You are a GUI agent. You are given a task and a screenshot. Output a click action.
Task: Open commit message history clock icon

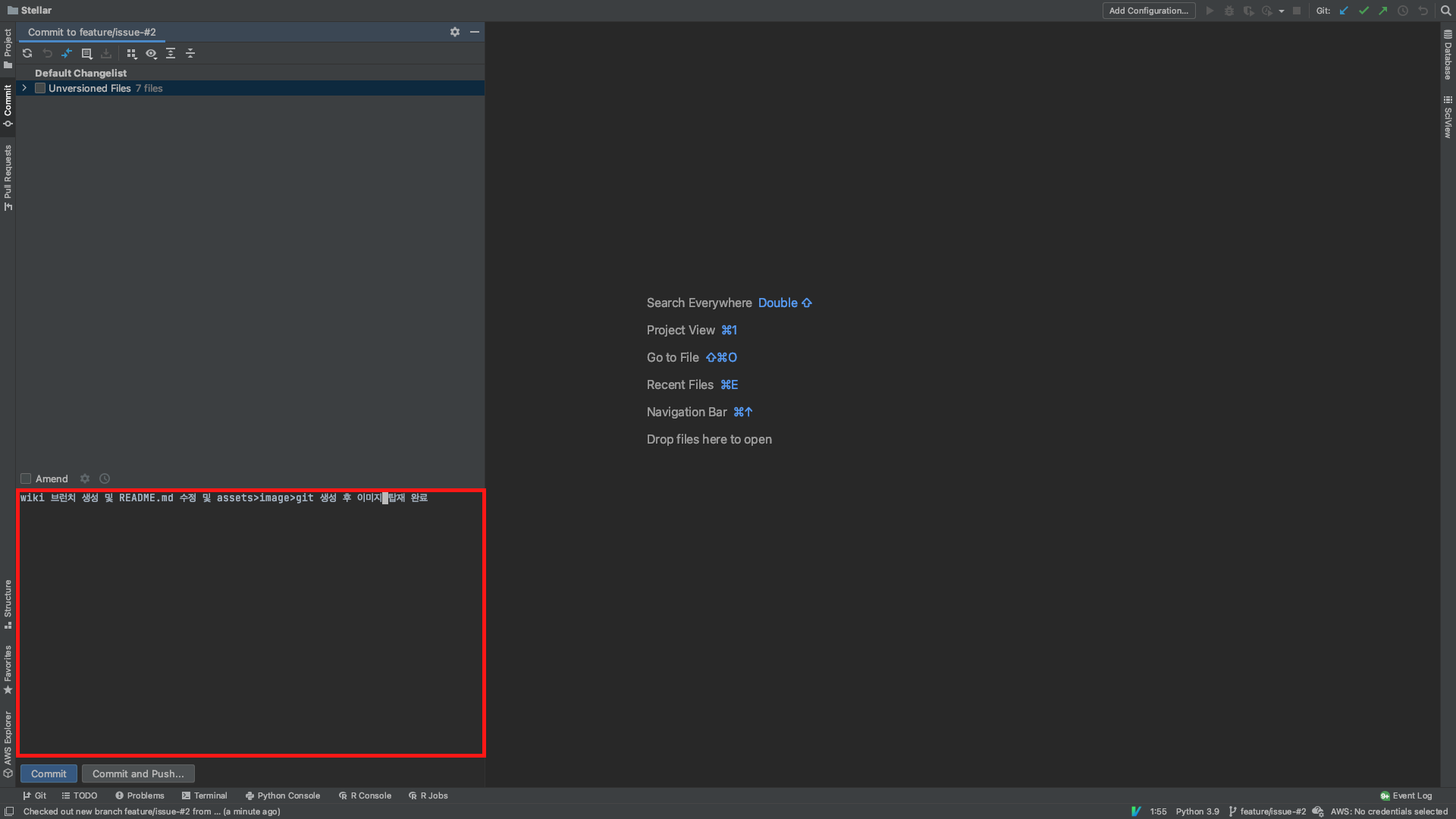[105, 479]
